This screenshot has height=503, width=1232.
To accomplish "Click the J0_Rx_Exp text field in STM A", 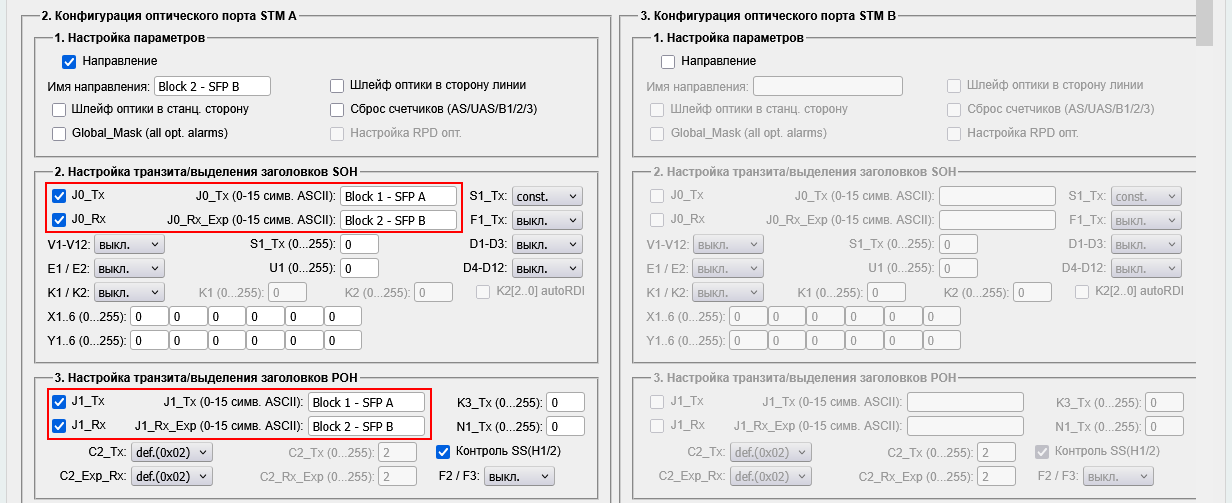I will tap(398, 220).
